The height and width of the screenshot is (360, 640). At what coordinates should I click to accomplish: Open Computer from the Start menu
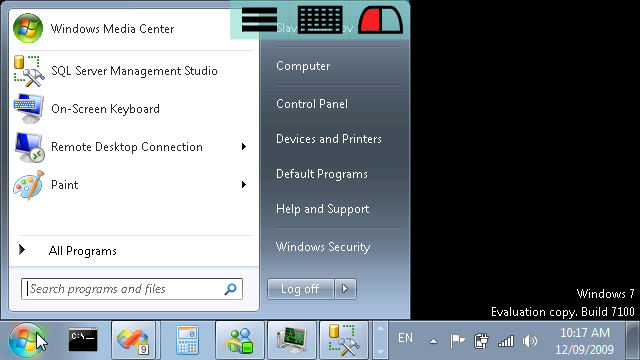click(303, 66)
